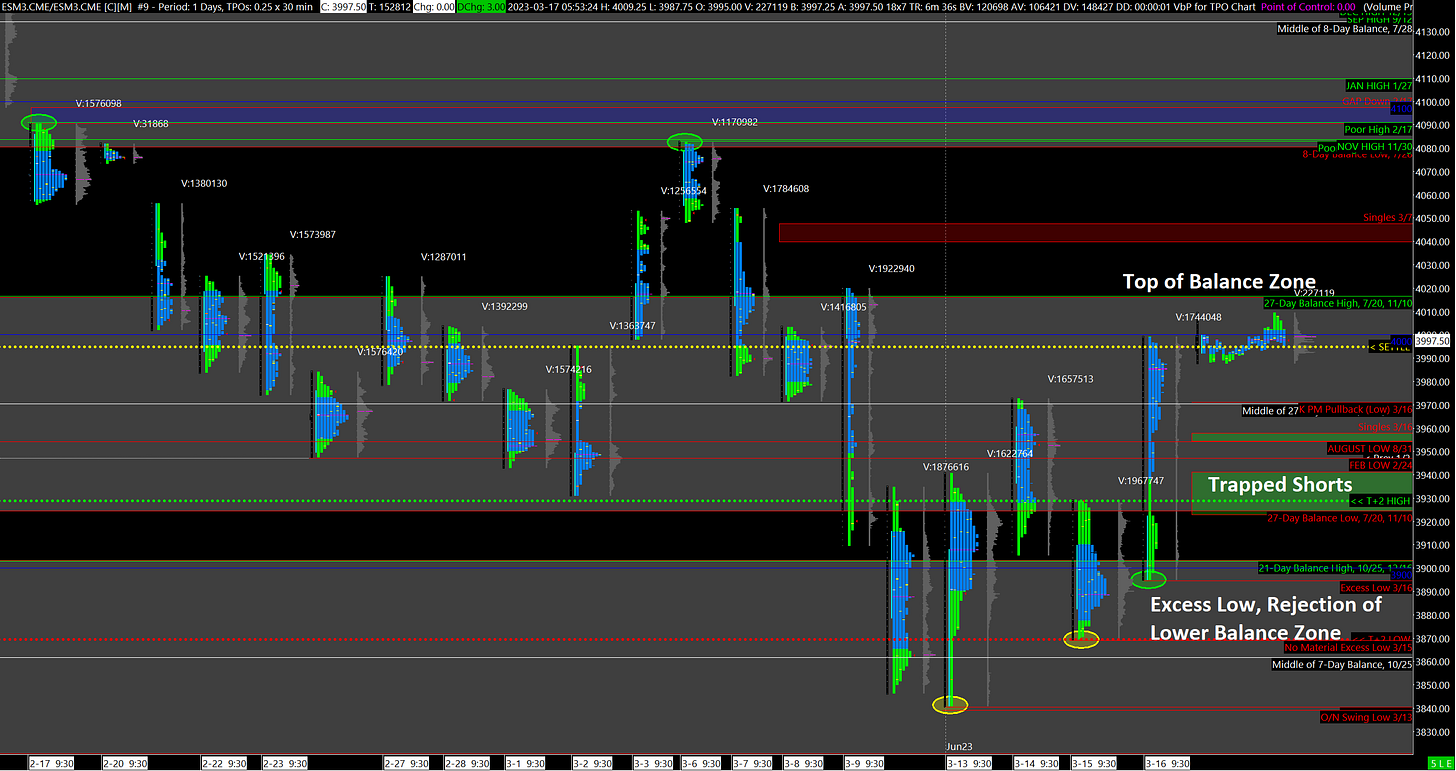Click volume label V:1576098
The height and width of the screenshot is (771, 1456).
coord(99,104)
